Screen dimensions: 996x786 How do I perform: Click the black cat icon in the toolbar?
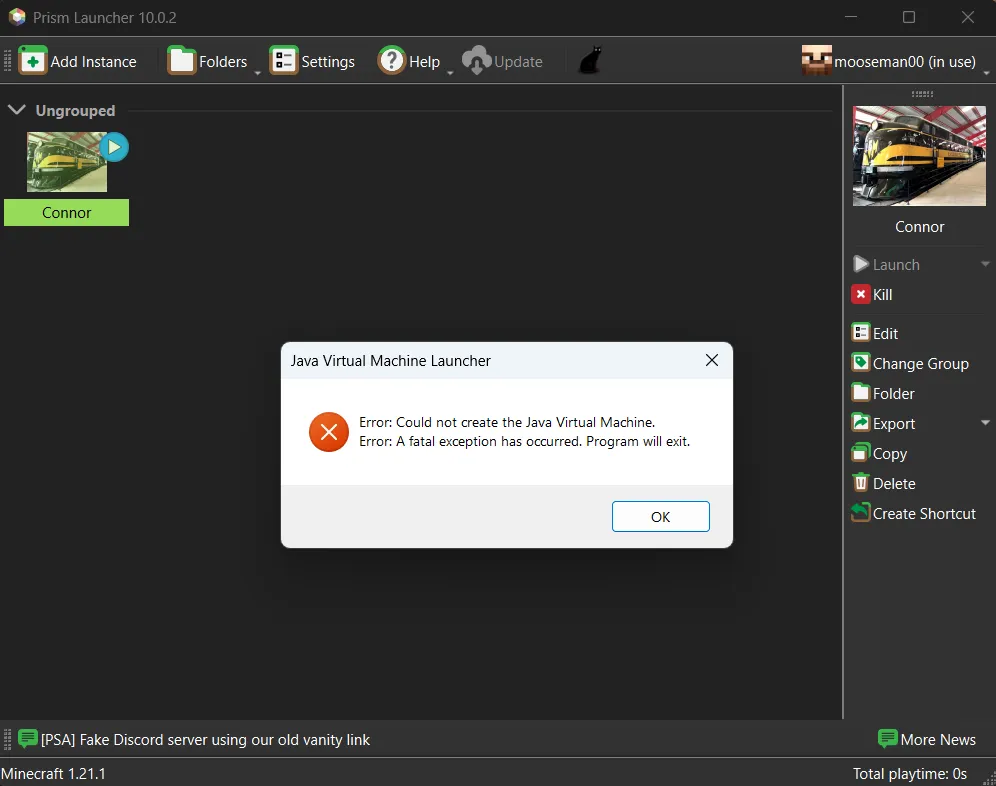click(x=589, y=60)
